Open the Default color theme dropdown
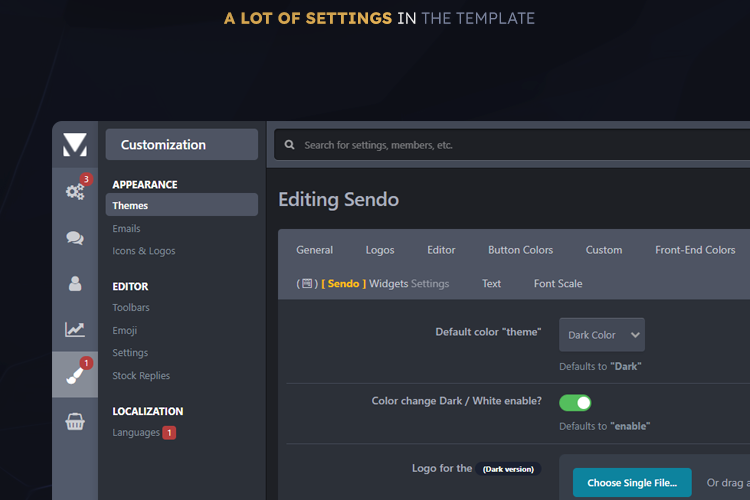750x500 pixels. 602,335
